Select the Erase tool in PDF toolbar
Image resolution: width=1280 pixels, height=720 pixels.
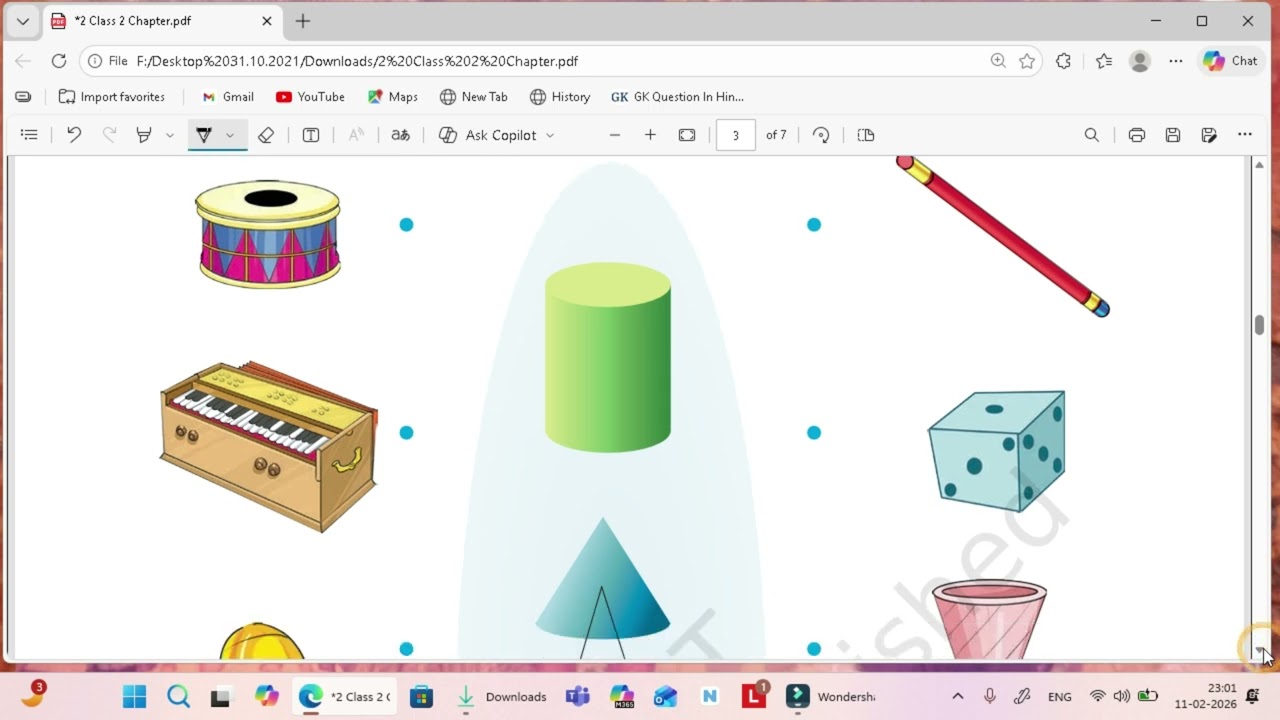[x=266, y=135]
